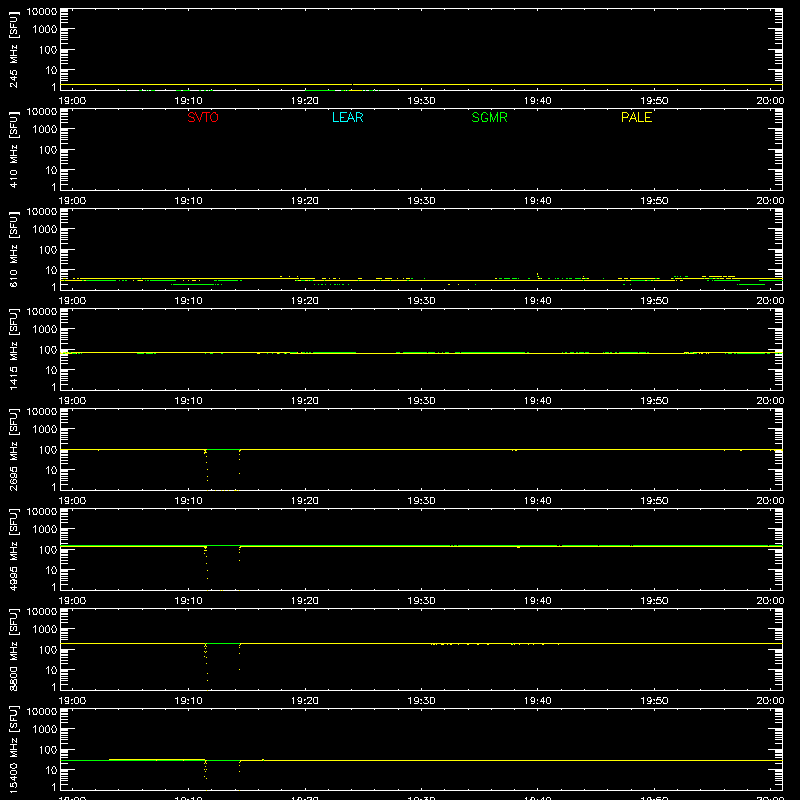Click 19:10 under the 1415 MHz plot
This screenshot has height=800, width=800.
189,401
